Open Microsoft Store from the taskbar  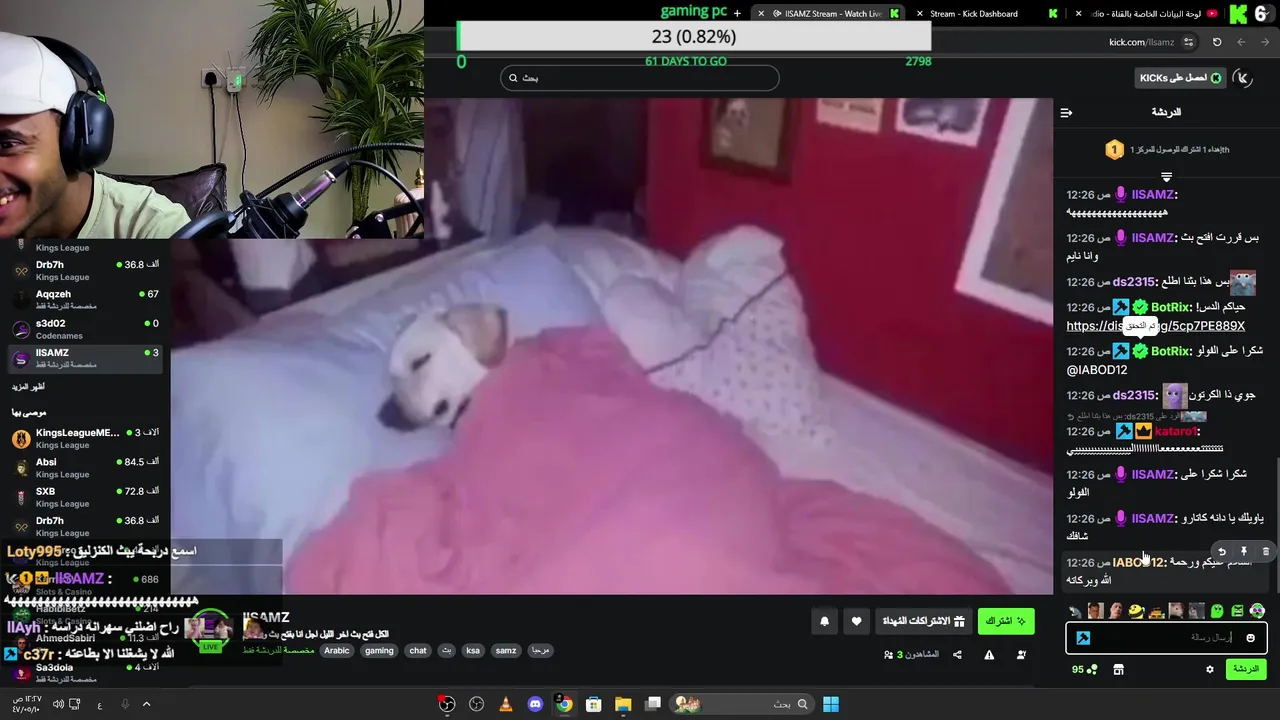pos(593,704)
